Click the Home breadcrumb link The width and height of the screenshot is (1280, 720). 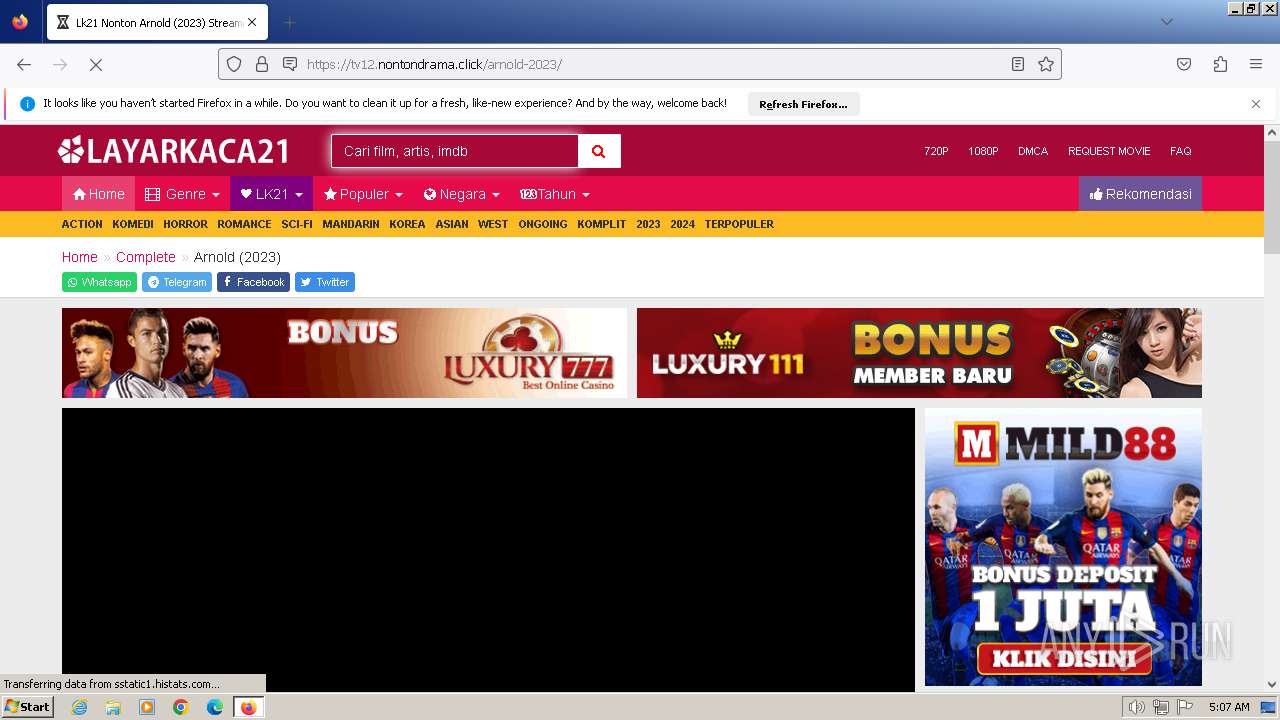click(x=80, y=257)
